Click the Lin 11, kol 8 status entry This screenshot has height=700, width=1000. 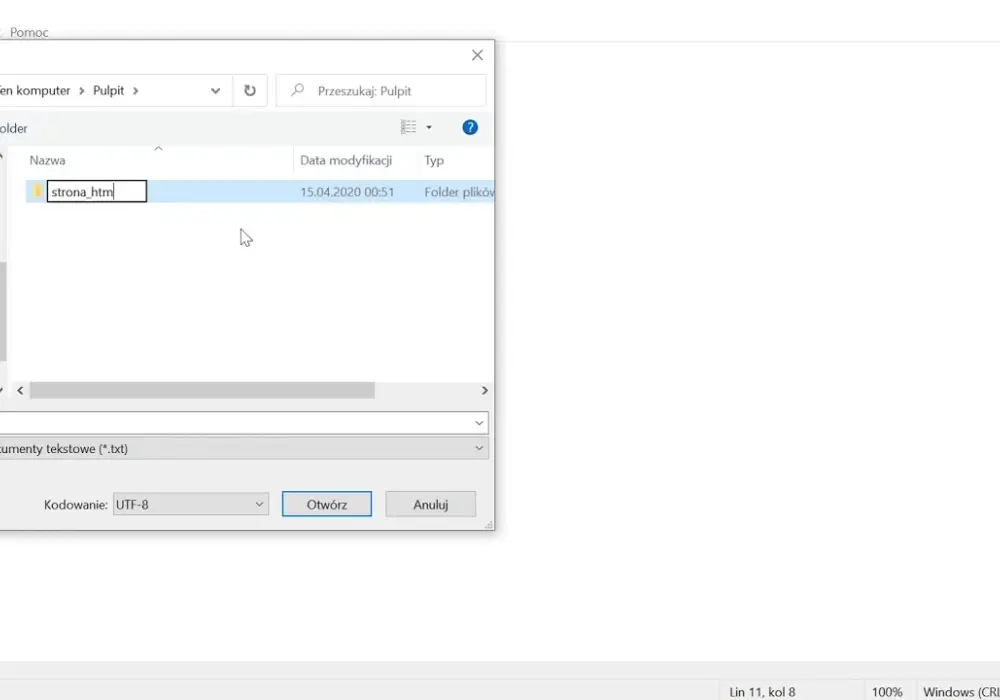(762, 692)
